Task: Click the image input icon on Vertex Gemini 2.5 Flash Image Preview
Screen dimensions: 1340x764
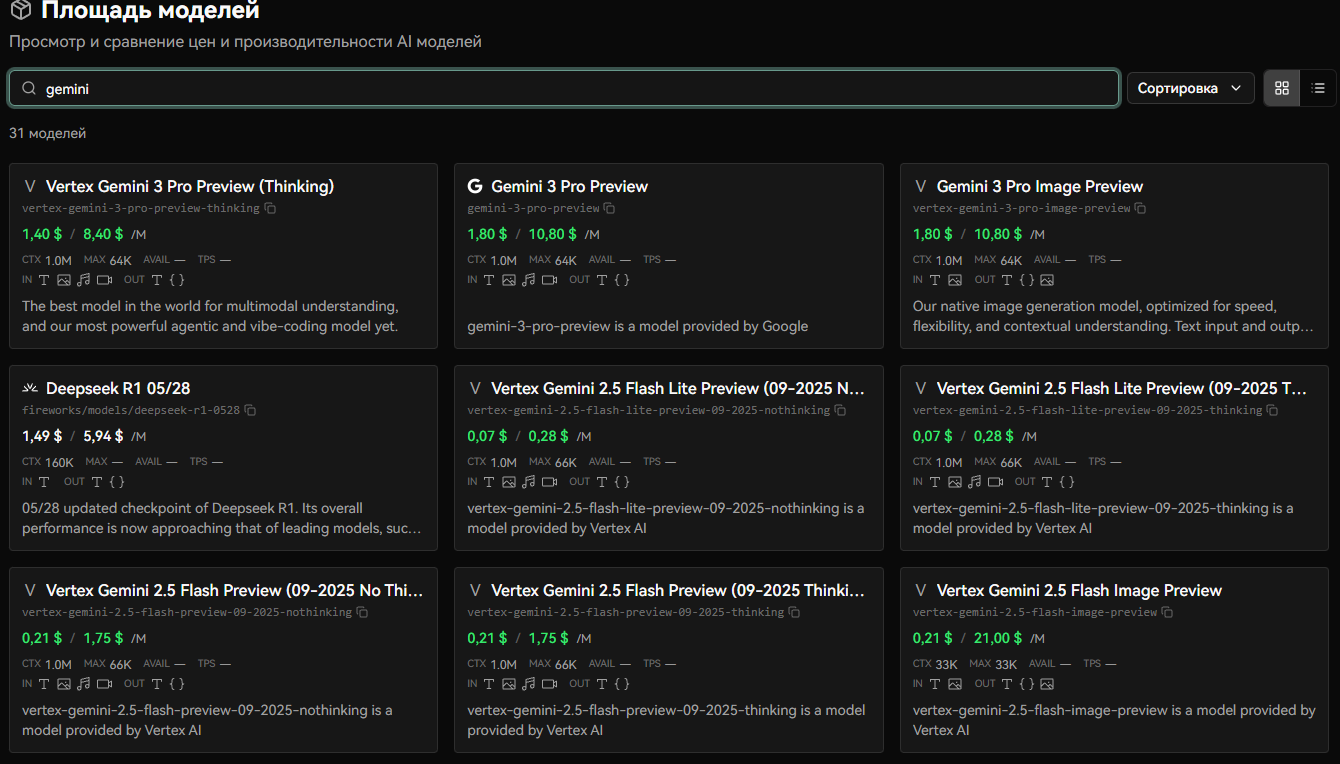Action: (x=955, y=684)
